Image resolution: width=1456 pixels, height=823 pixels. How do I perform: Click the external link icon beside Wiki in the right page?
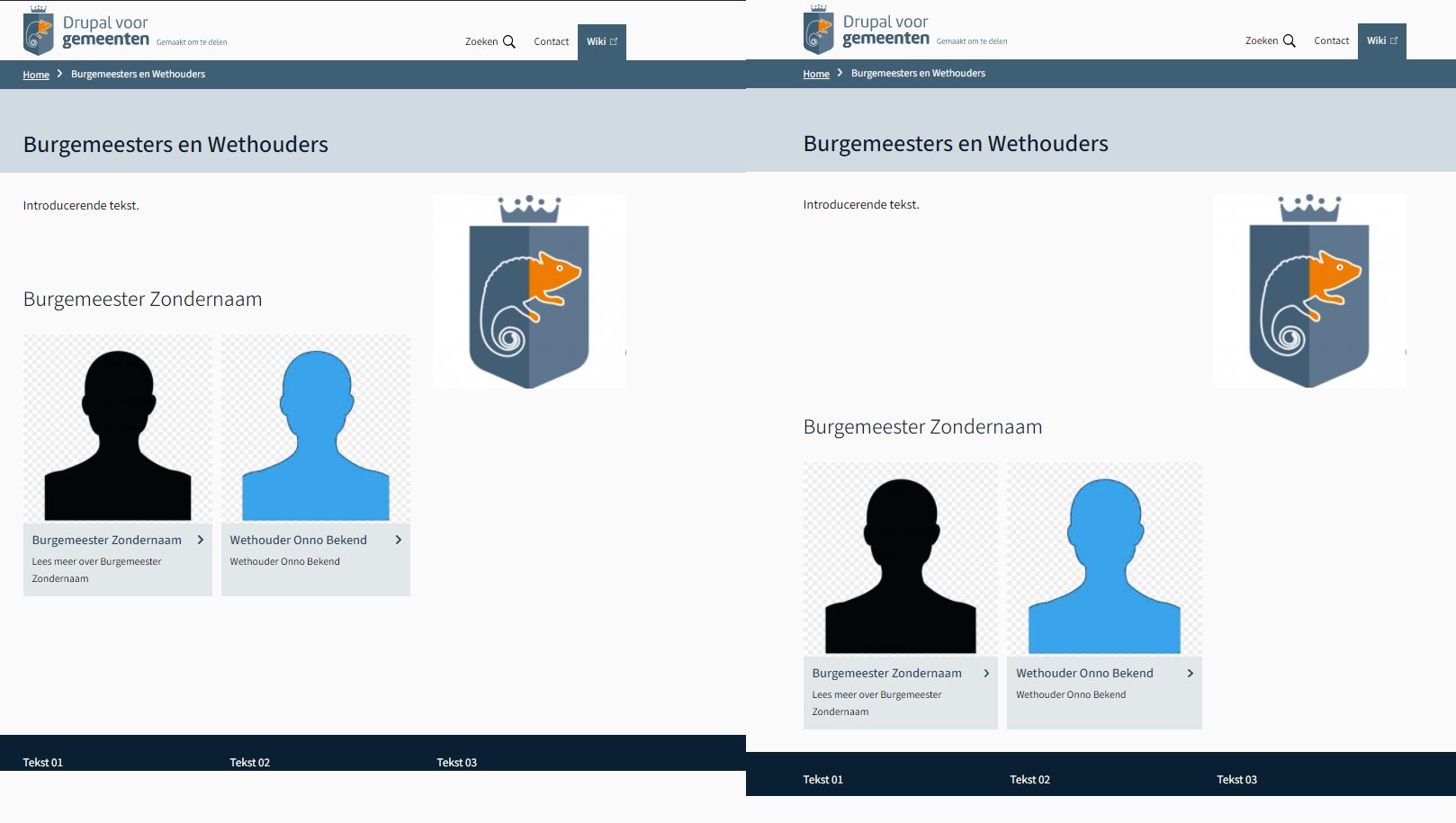[x=1394, y=40]
